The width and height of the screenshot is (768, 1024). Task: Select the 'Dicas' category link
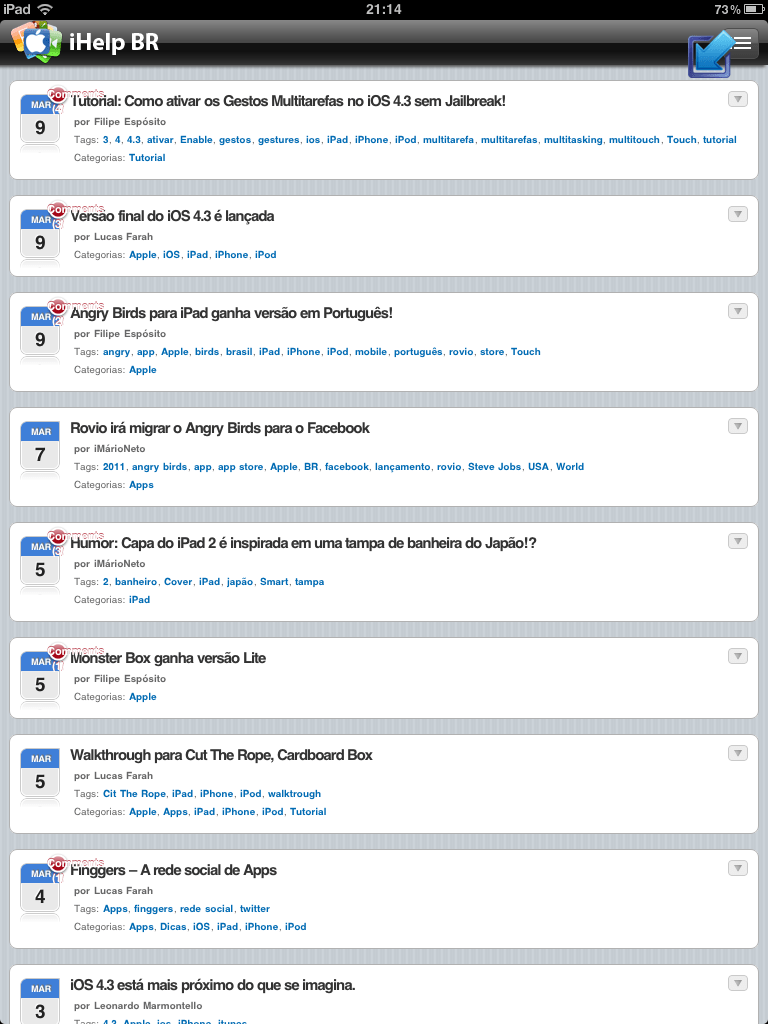tap(173, 927)
